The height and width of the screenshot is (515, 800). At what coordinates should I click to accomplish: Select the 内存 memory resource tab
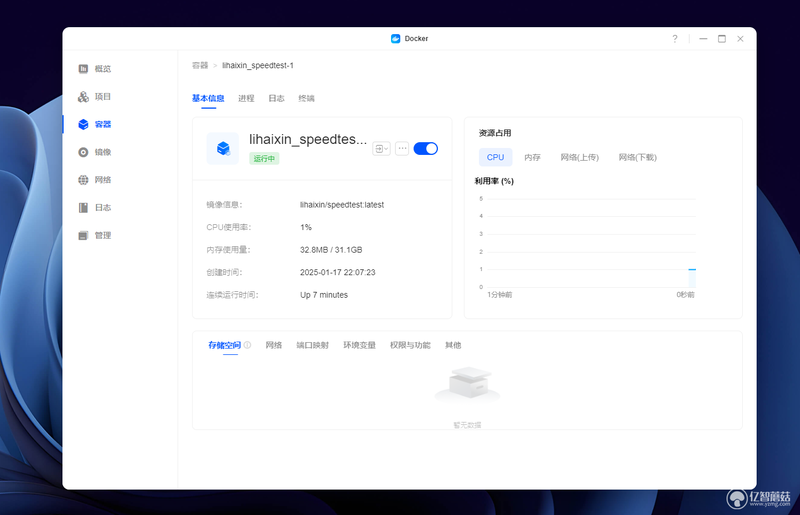pos(532,157)
